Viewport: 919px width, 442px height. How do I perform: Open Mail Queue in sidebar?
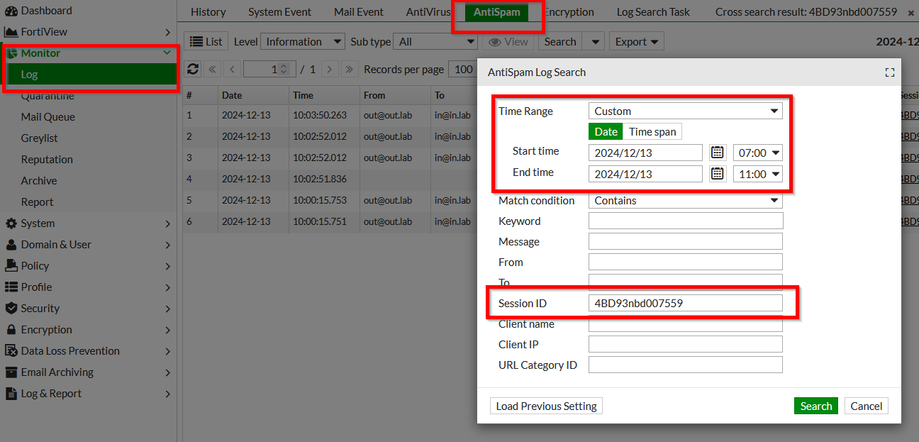coord(48,117)
